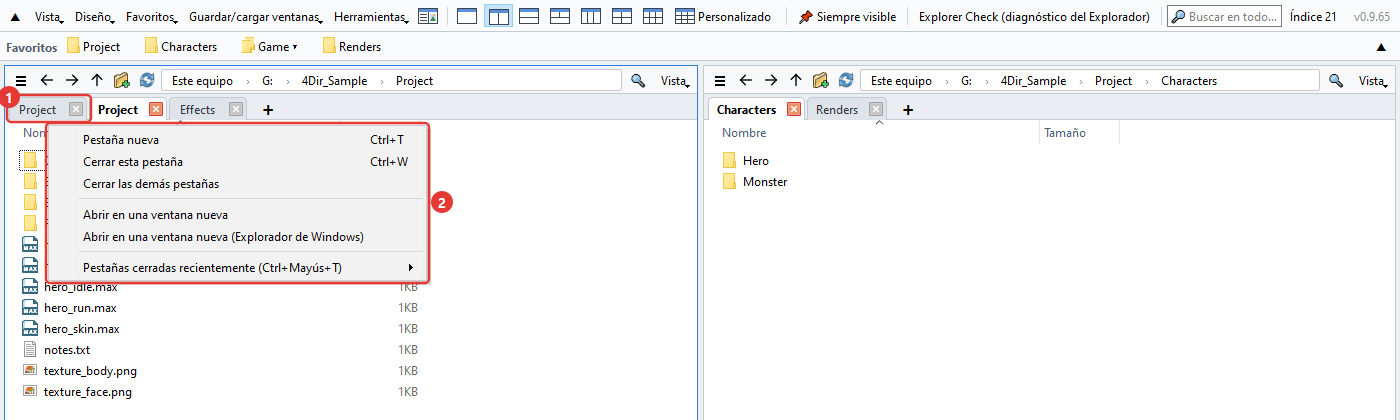Select the notes.txt file
Image resolution: width=1400 pixels, height=420 pixels.
[x=67, y=350]
